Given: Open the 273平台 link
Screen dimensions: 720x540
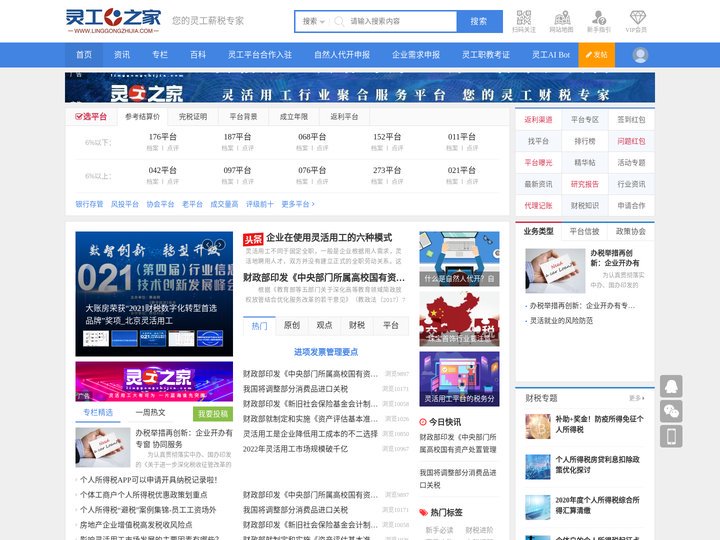Looking at the screenshot, I should pos(387,170).
